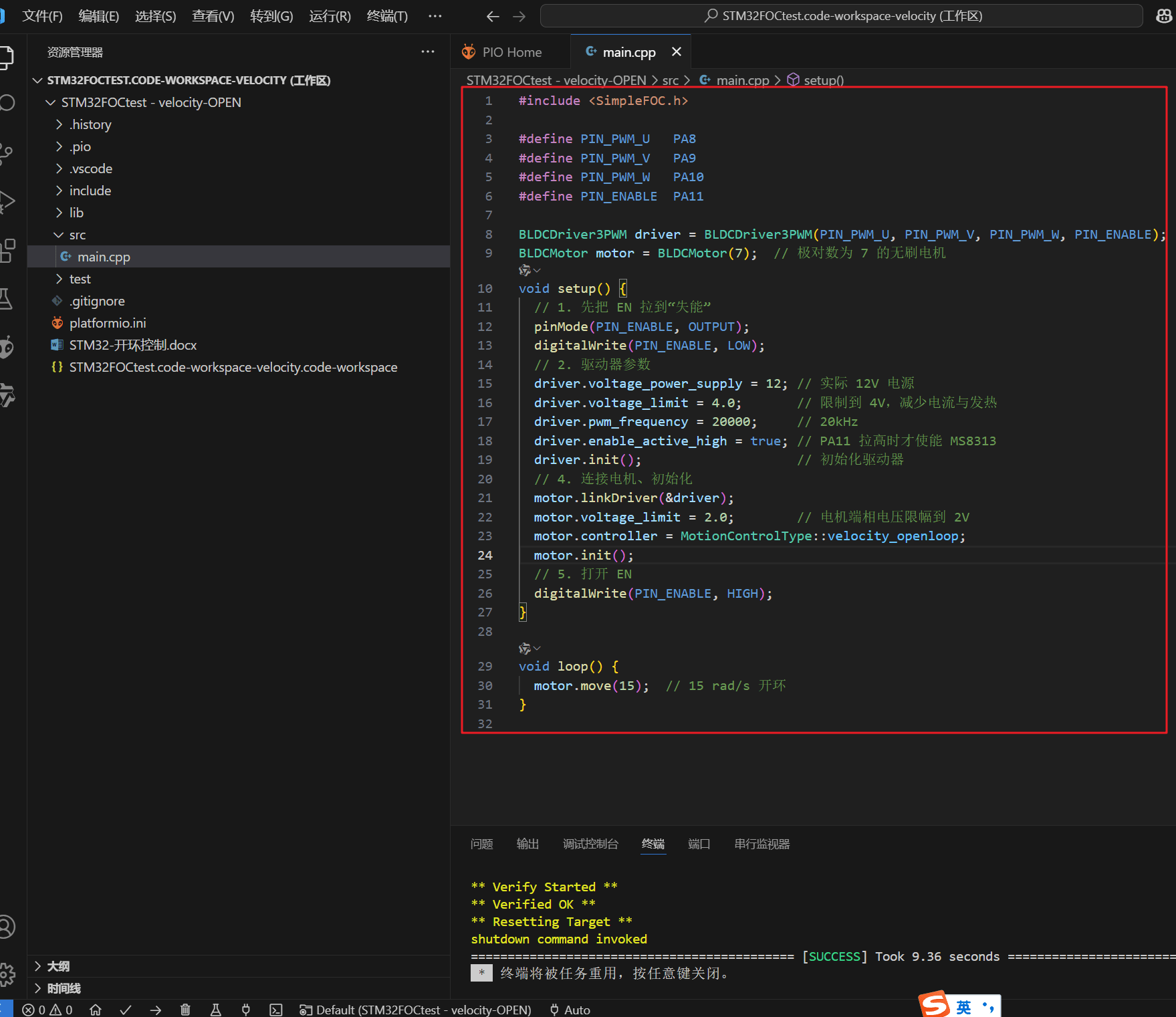Open PlatformIO alien icon in activity bar
This screenshot has height=1017, width=1176.
[x=7, y=347]
